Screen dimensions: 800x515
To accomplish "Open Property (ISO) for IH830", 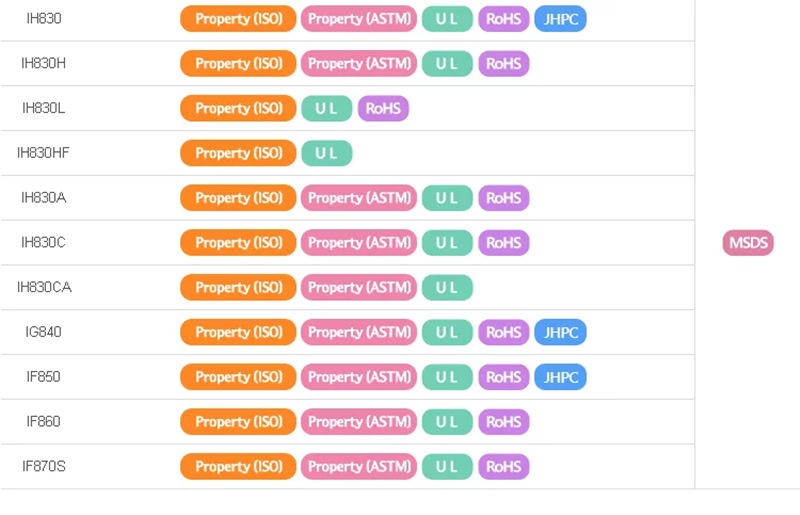I will [238, 19].
